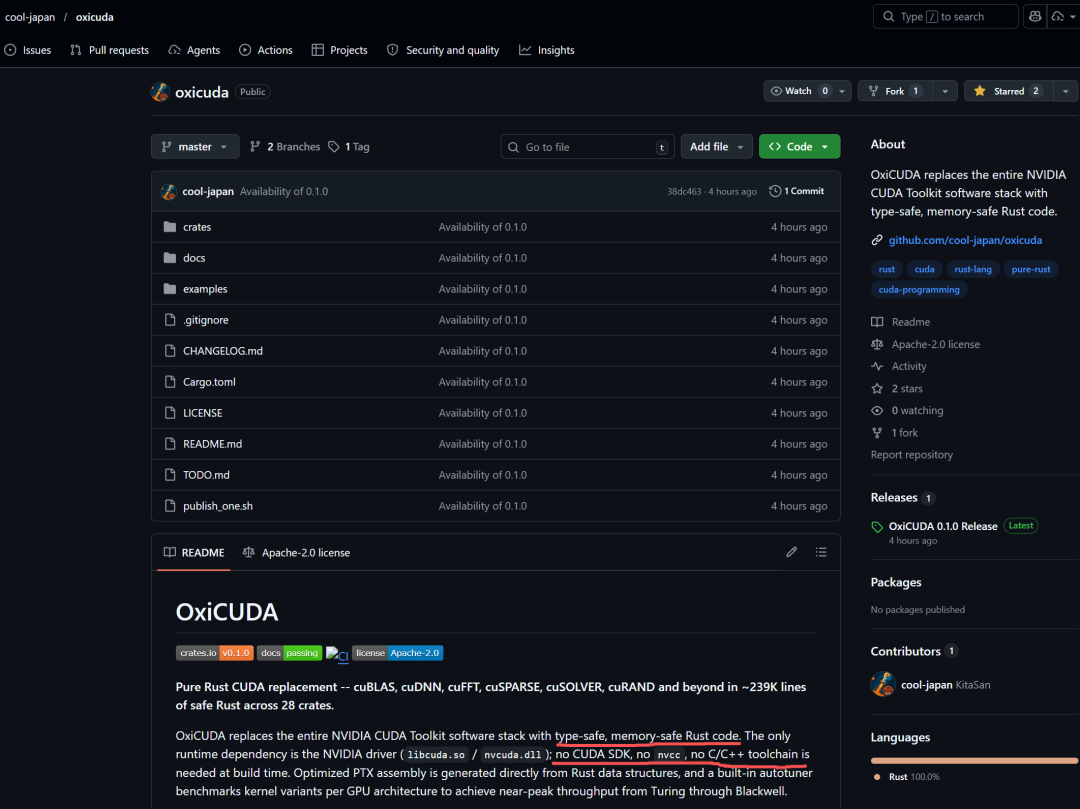
Task: Open CHANGELOG.md file
Action: pos(223,351)
